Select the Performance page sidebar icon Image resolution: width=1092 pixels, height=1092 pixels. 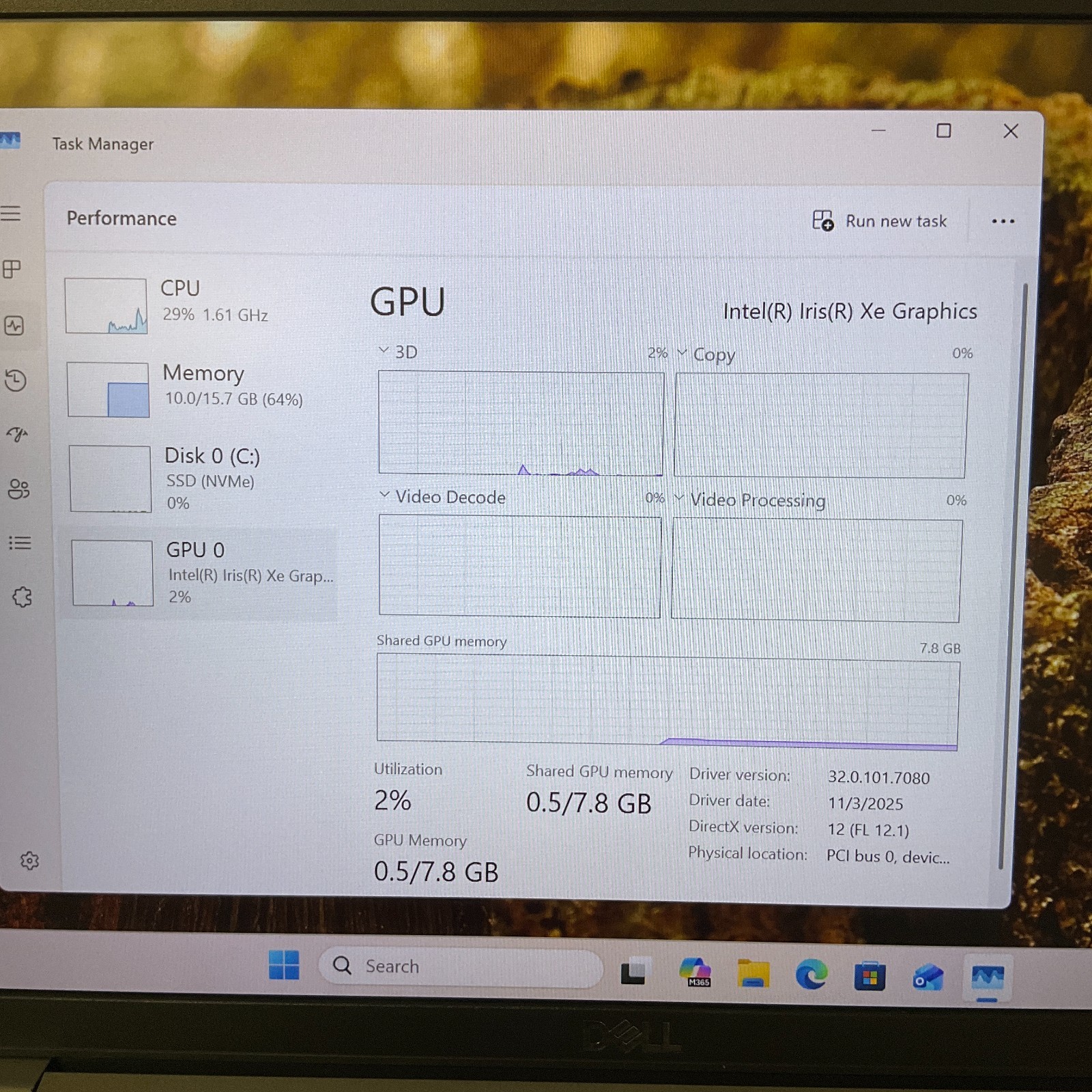[x=14, y=326]
